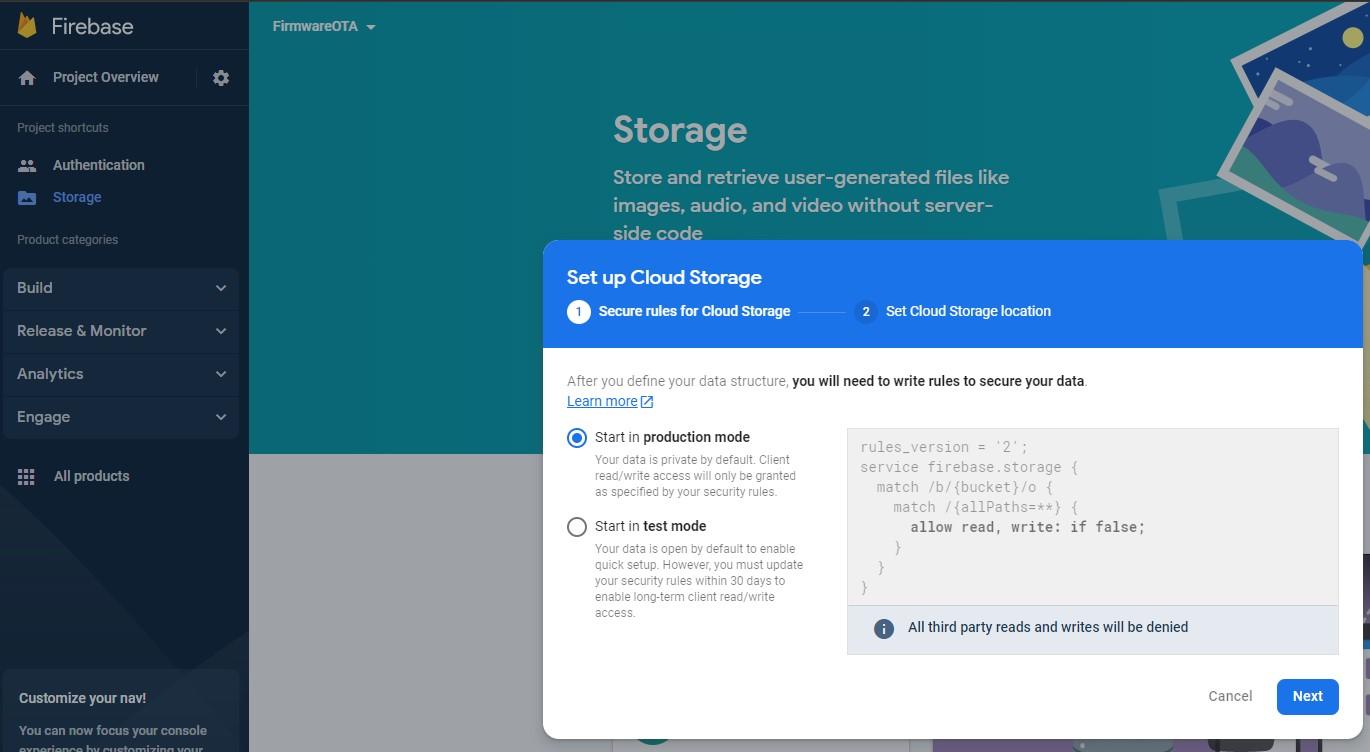
Task: Go to Storage shortcut
Action: [x=77, y=197]
